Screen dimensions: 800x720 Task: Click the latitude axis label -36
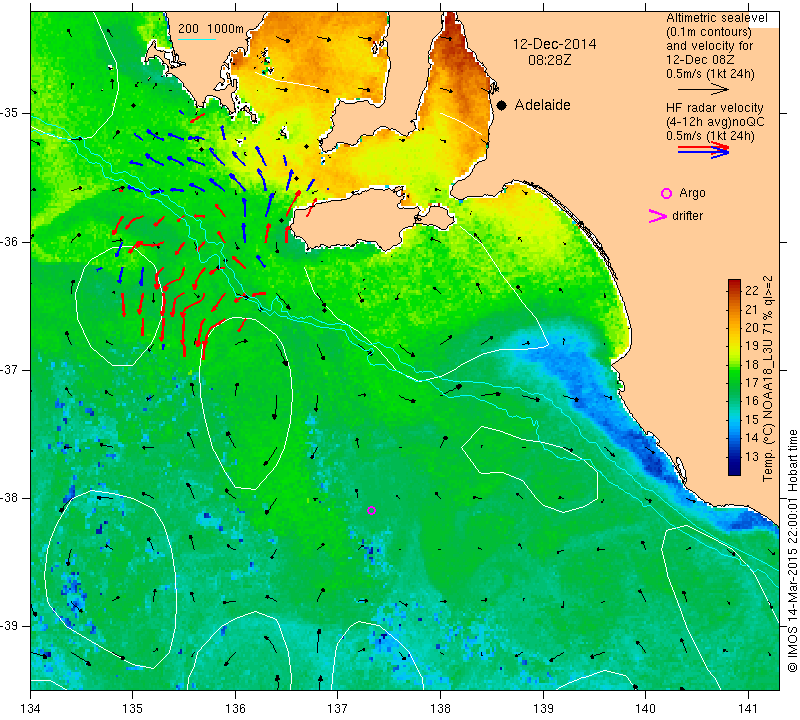pyautogui.click(x=11, y=241)
